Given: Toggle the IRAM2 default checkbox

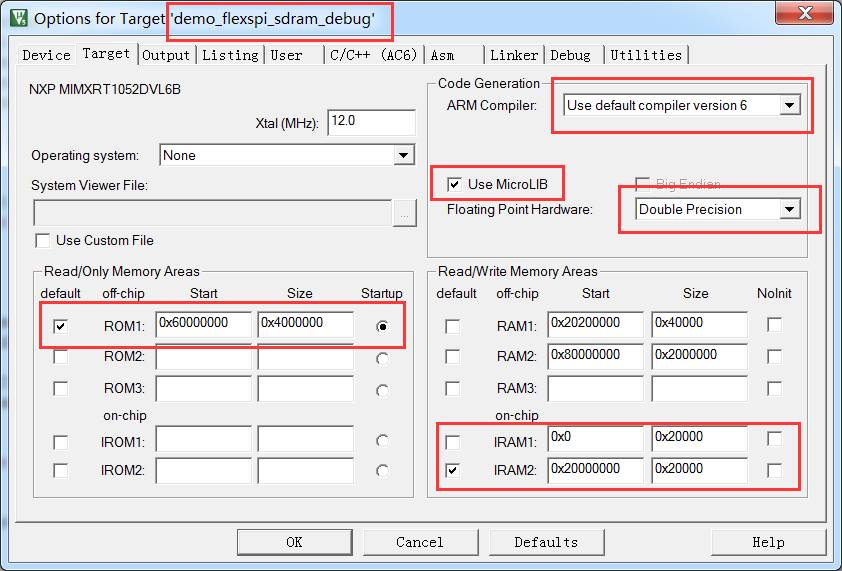Looking at the screenshot, I should click(x=453, y=471).
